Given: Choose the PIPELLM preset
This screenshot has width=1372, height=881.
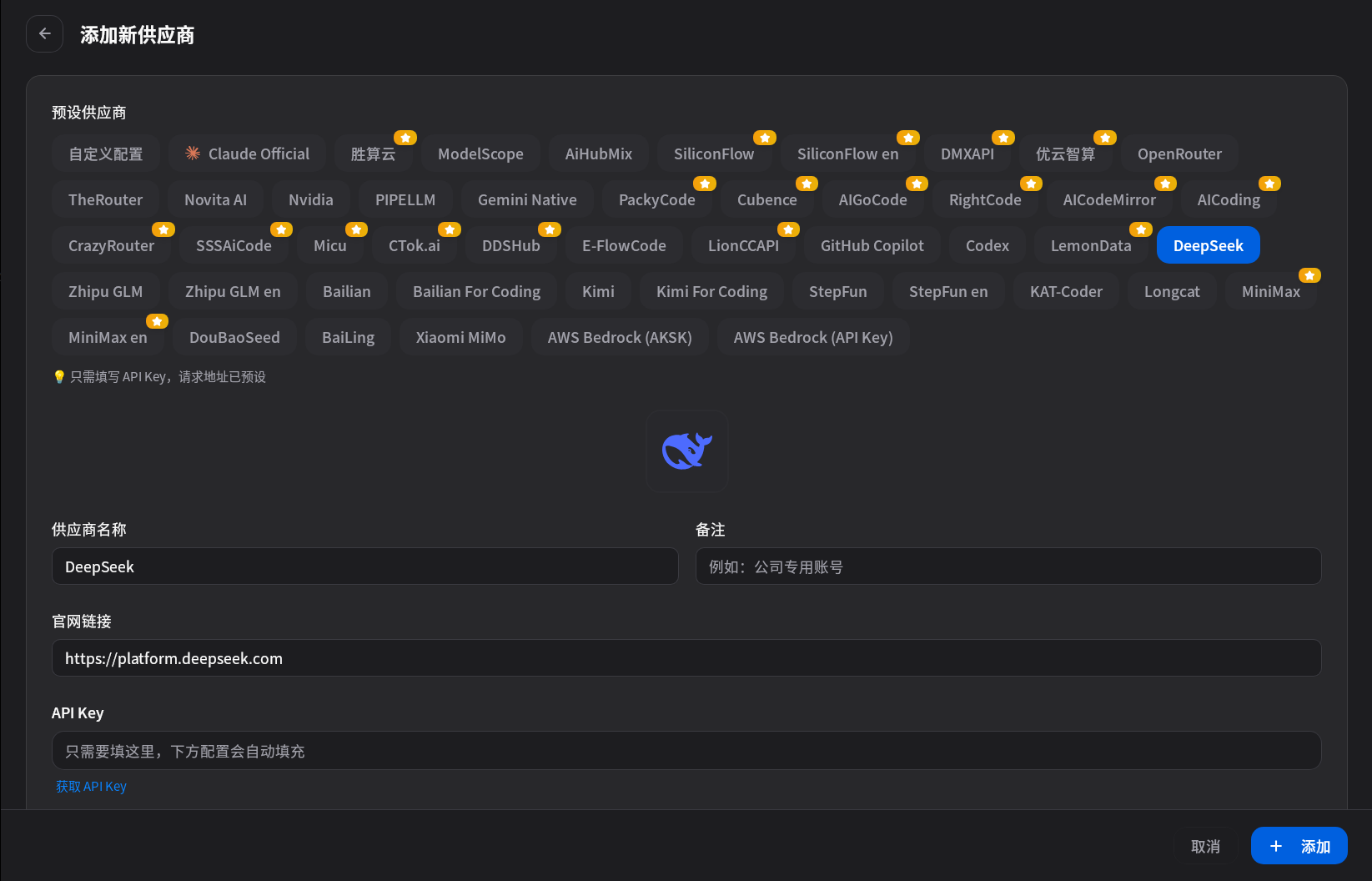Looking at the screenshot, I should (x=405, y=199).
